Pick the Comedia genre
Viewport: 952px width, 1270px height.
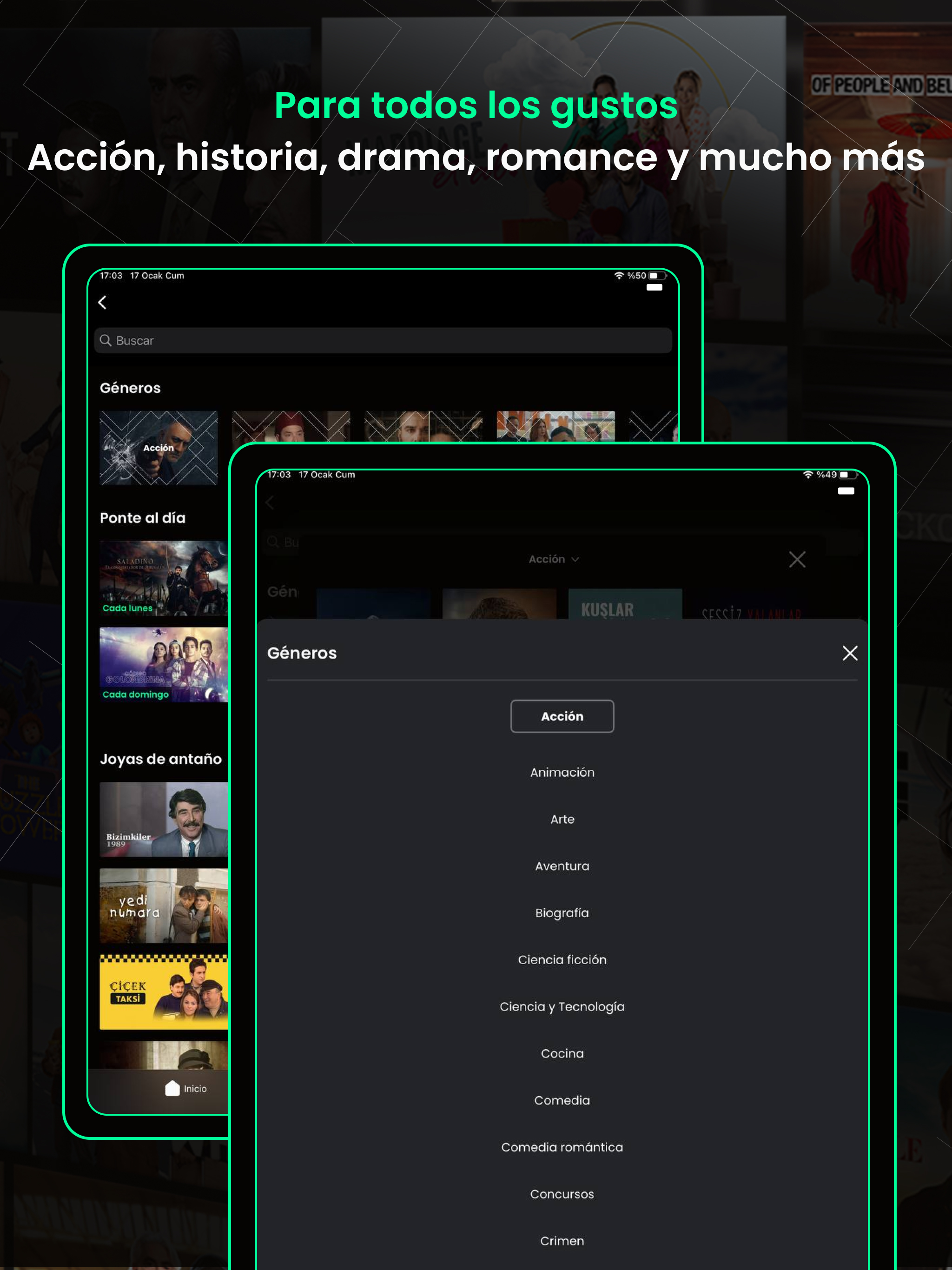point(562,1101)
